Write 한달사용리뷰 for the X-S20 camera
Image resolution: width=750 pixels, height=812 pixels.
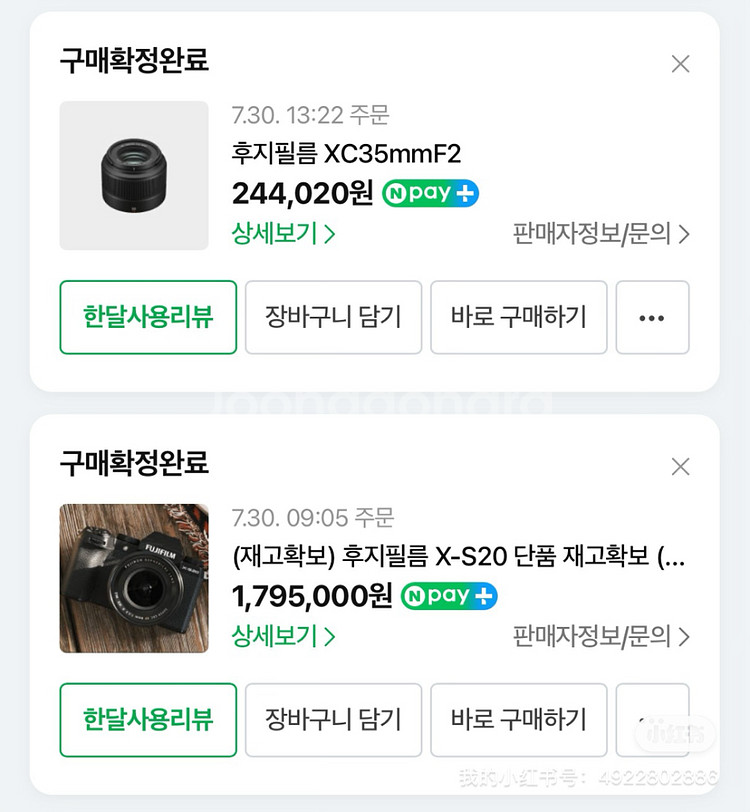pos(148,720)
